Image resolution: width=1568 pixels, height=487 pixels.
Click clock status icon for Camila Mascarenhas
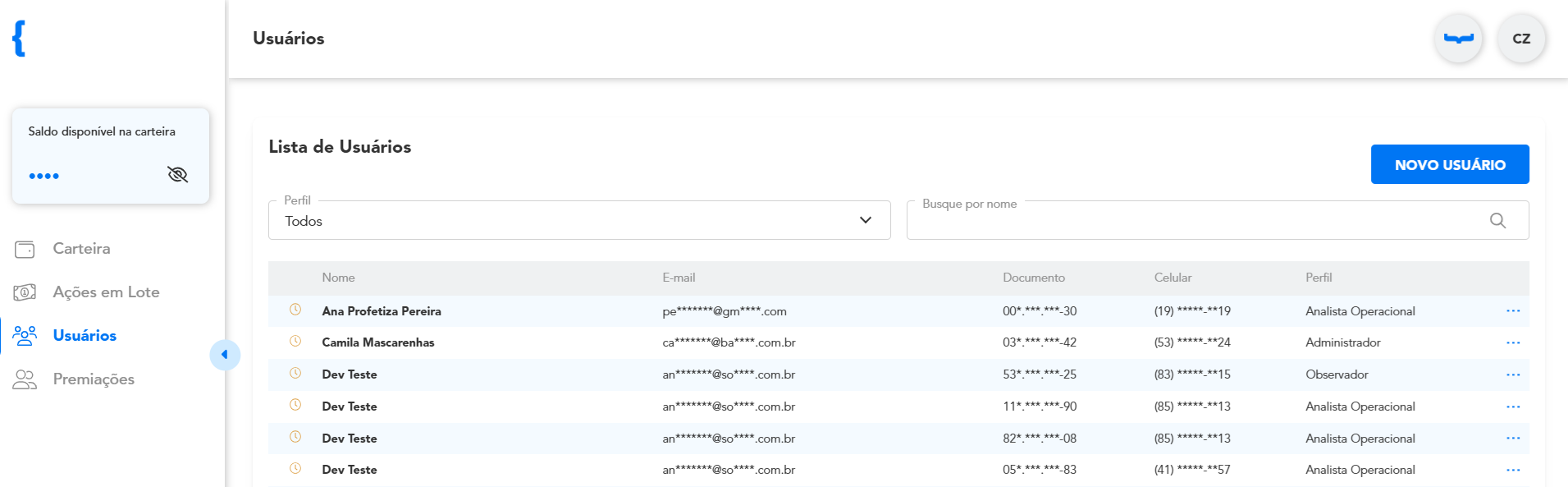295,341
